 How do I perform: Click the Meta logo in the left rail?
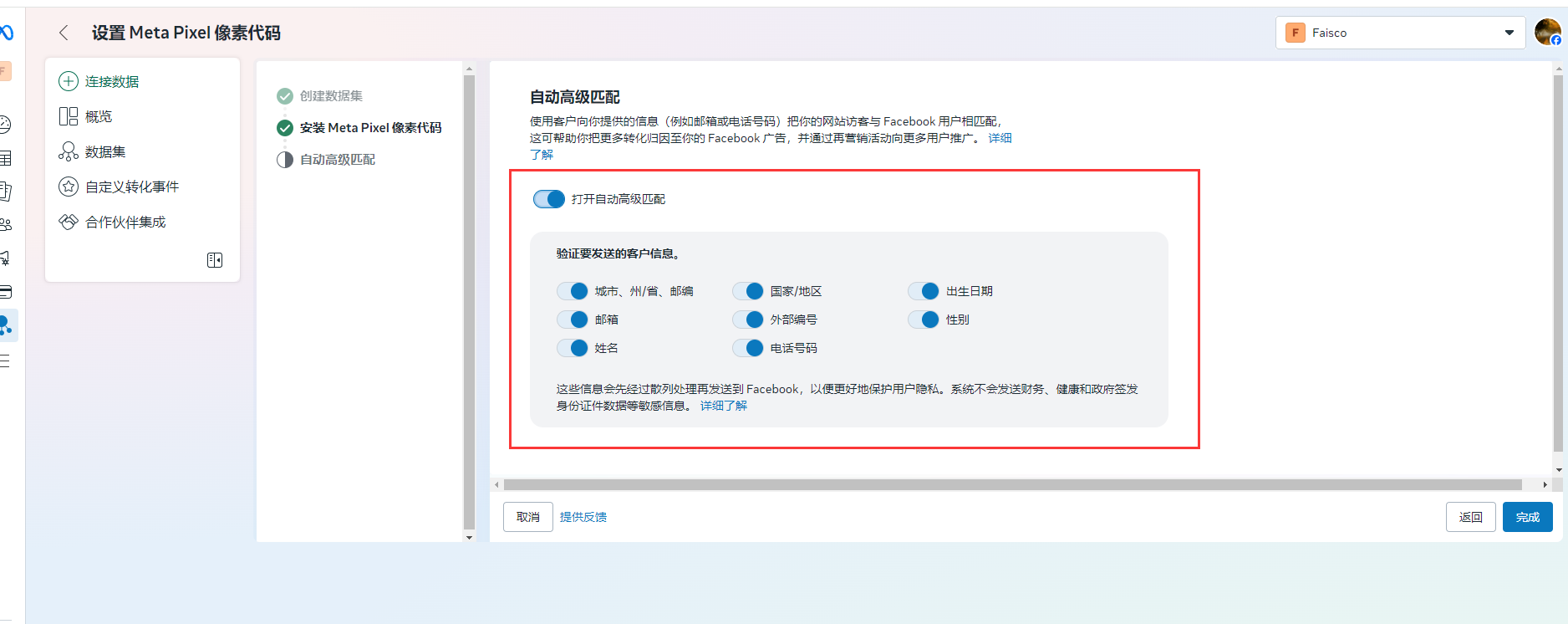[x=7, y=33]
